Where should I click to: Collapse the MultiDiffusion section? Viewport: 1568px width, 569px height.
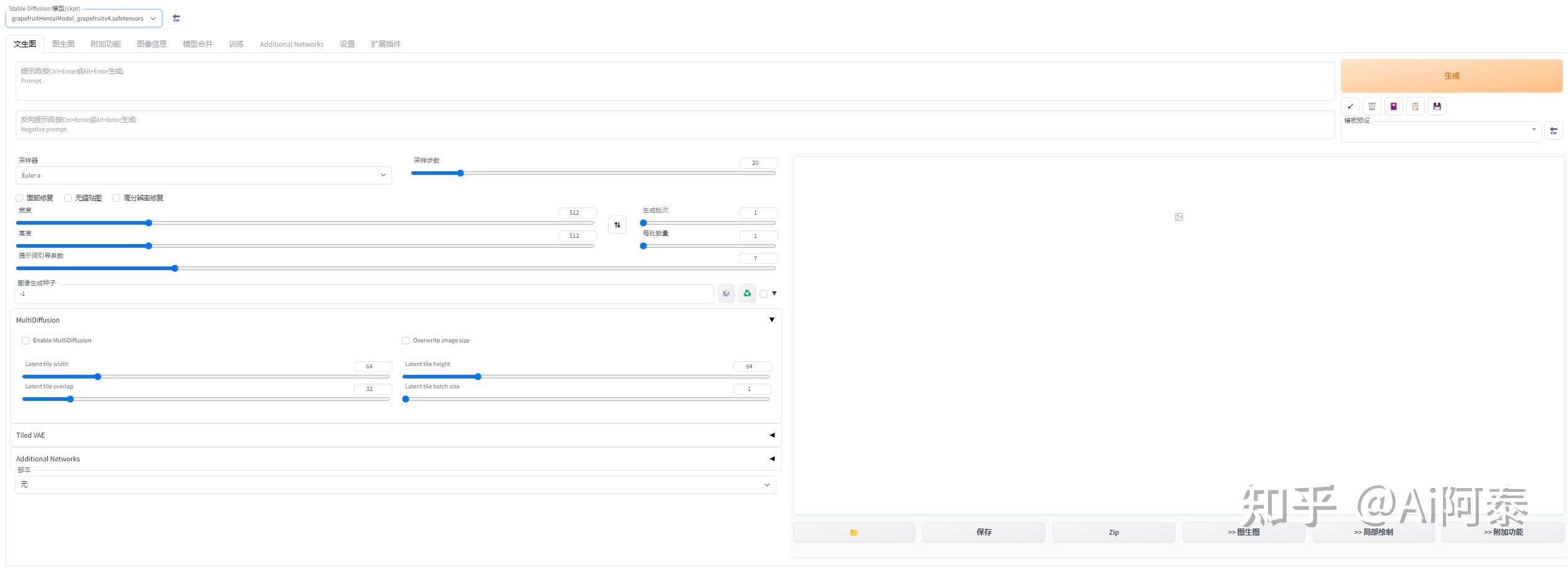tap(772, 319)
